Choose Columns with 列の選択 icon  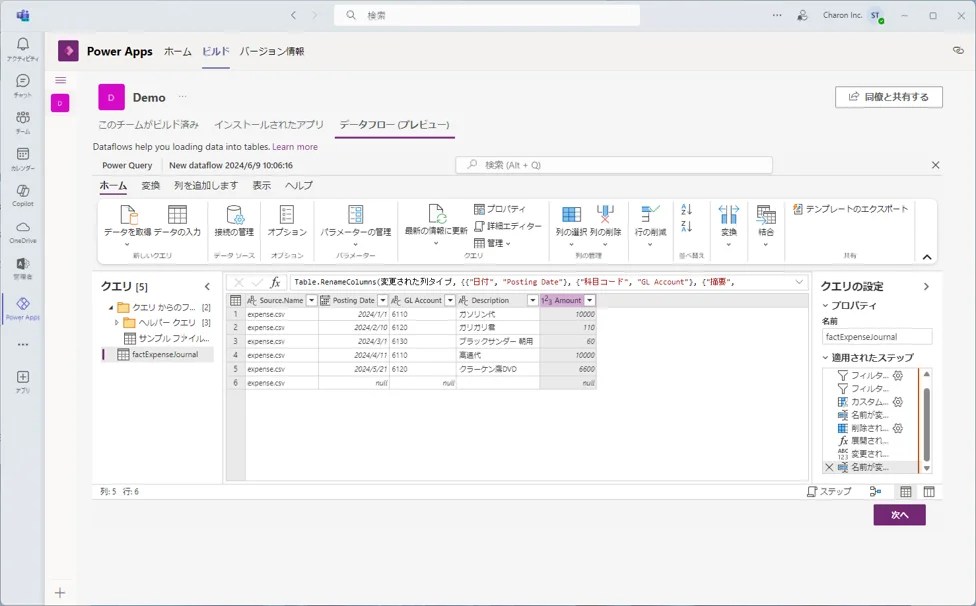(571, 215)
